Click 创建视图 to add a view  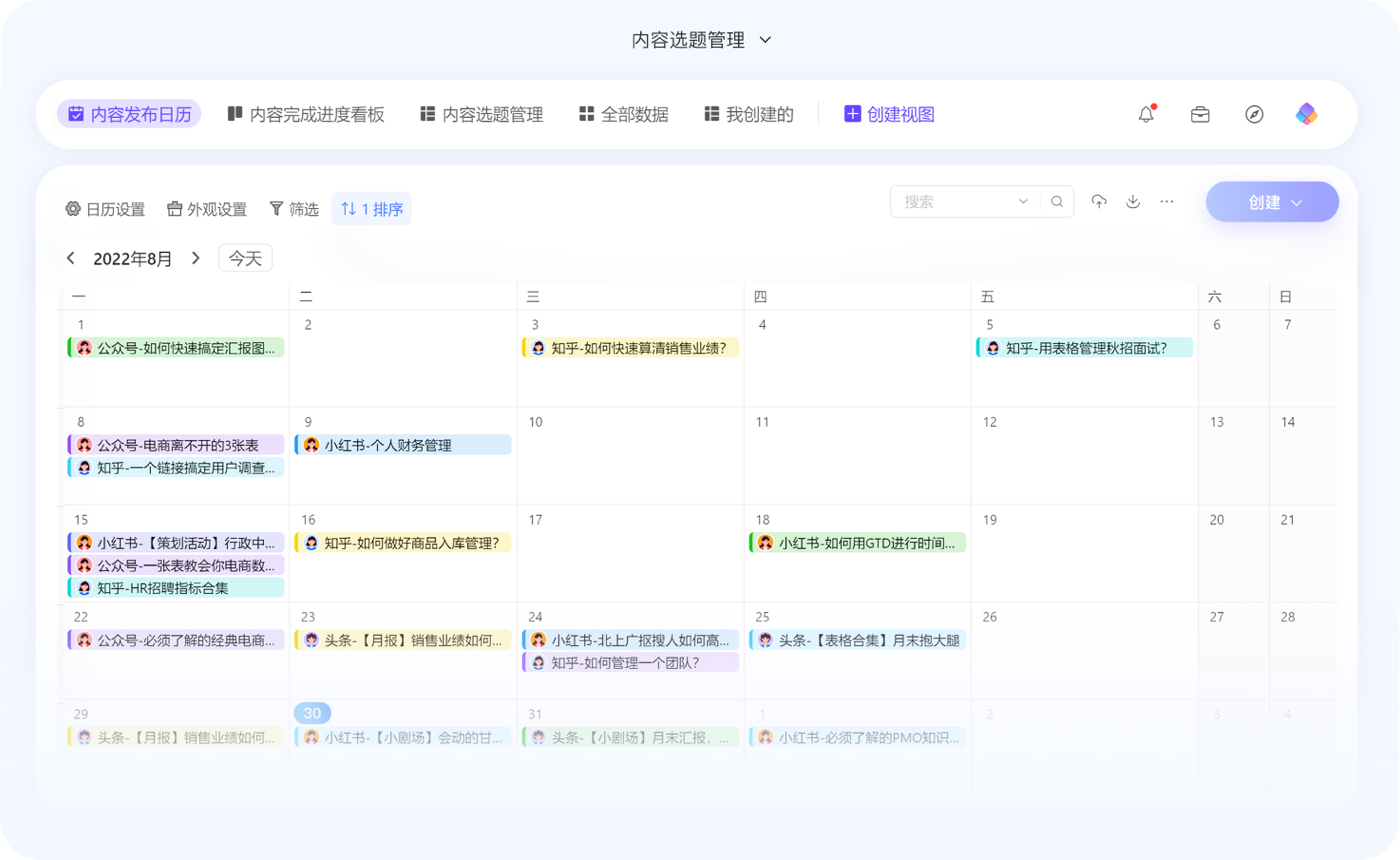click(x=889, y=114)
